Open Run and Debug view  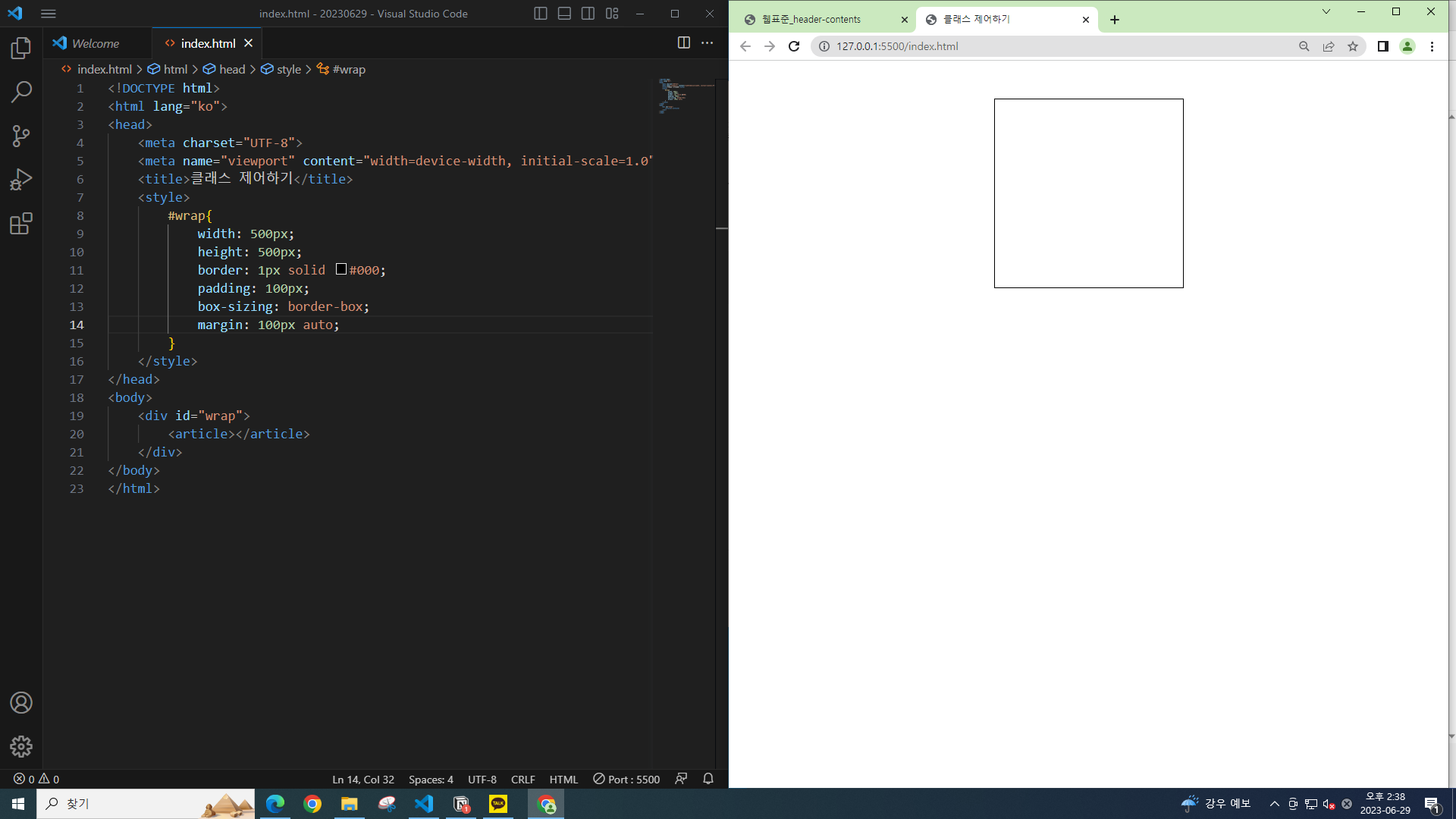[x=21, y=180]
